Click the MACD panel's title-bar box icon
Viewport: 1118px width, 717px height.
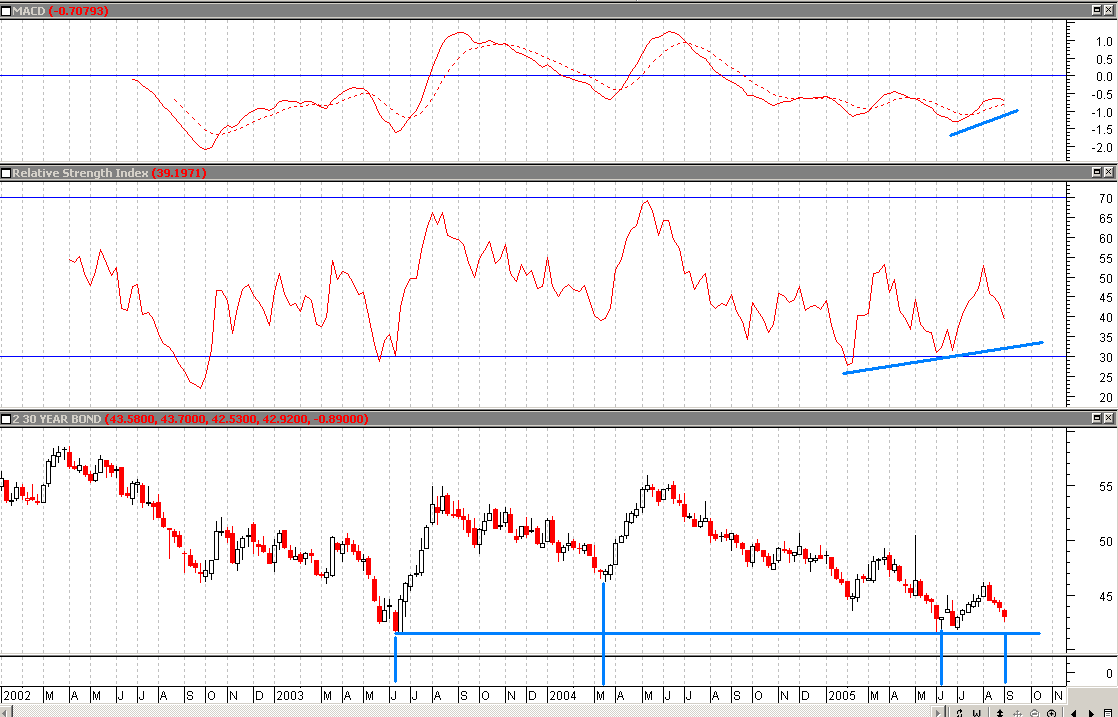click(x=6, y=11)
